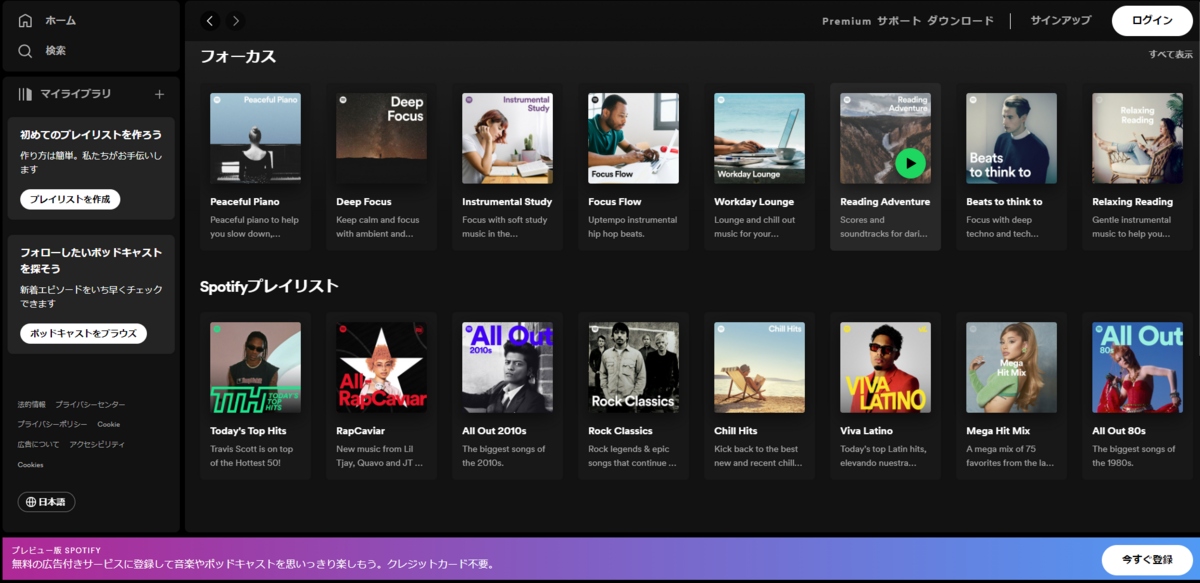Image resolution: width=1200 pixels, height=583 pixels.
Task: Go back with the left chevron arrow
Action: (x=210, y=20)
